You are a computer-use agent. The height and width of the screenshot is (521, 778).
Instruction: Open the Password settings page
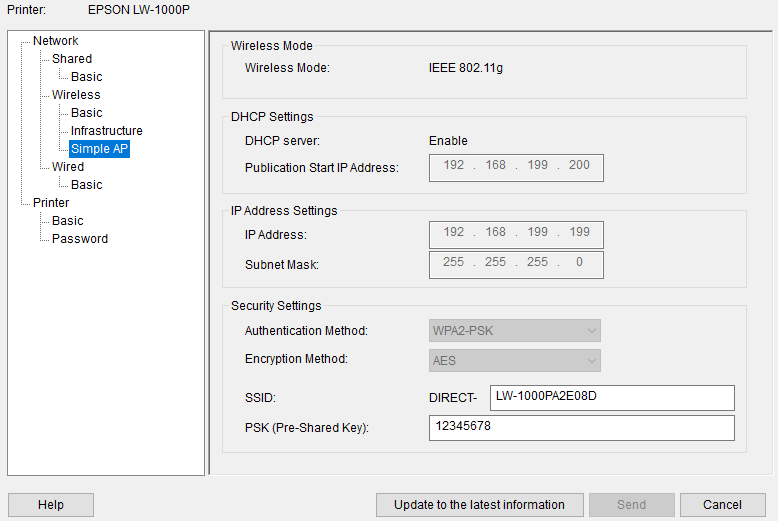click(80, 239)
